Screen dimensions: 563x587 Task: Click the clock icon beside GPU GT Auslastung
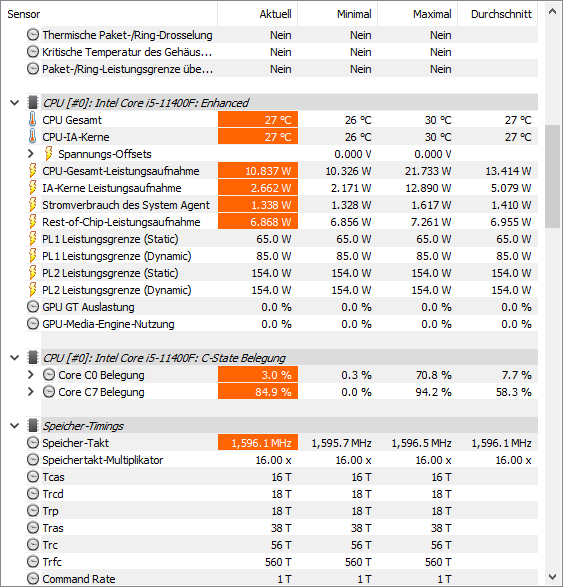(x=33, y=307)
